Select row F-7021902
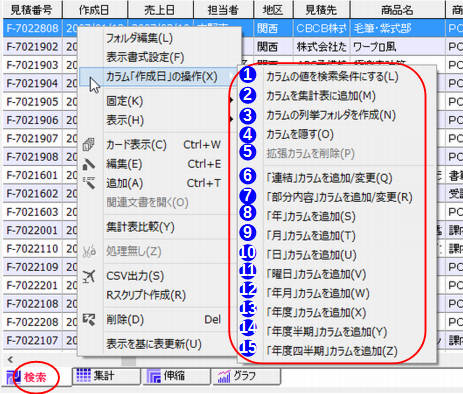The width and height of the screenshot is (463, 394). [x=32, y=47]
